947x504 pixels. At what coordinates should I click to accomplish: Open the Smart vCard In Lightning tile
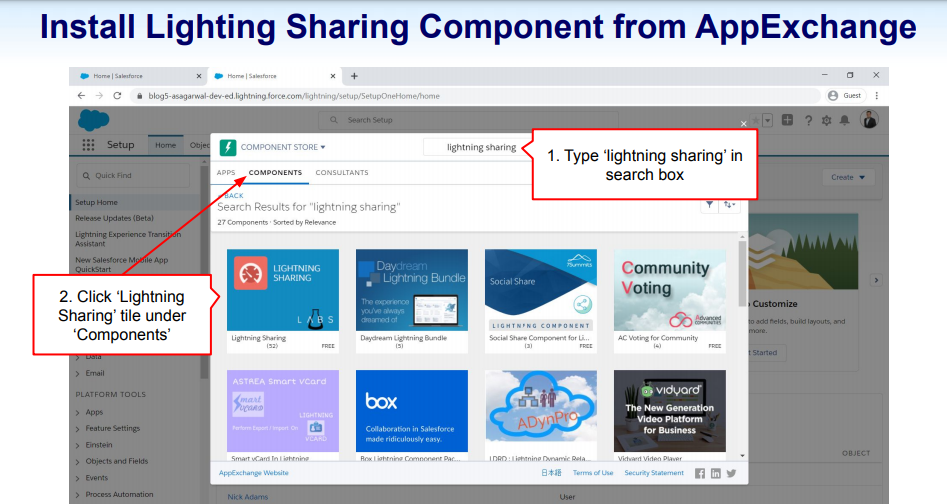(283, 416)
